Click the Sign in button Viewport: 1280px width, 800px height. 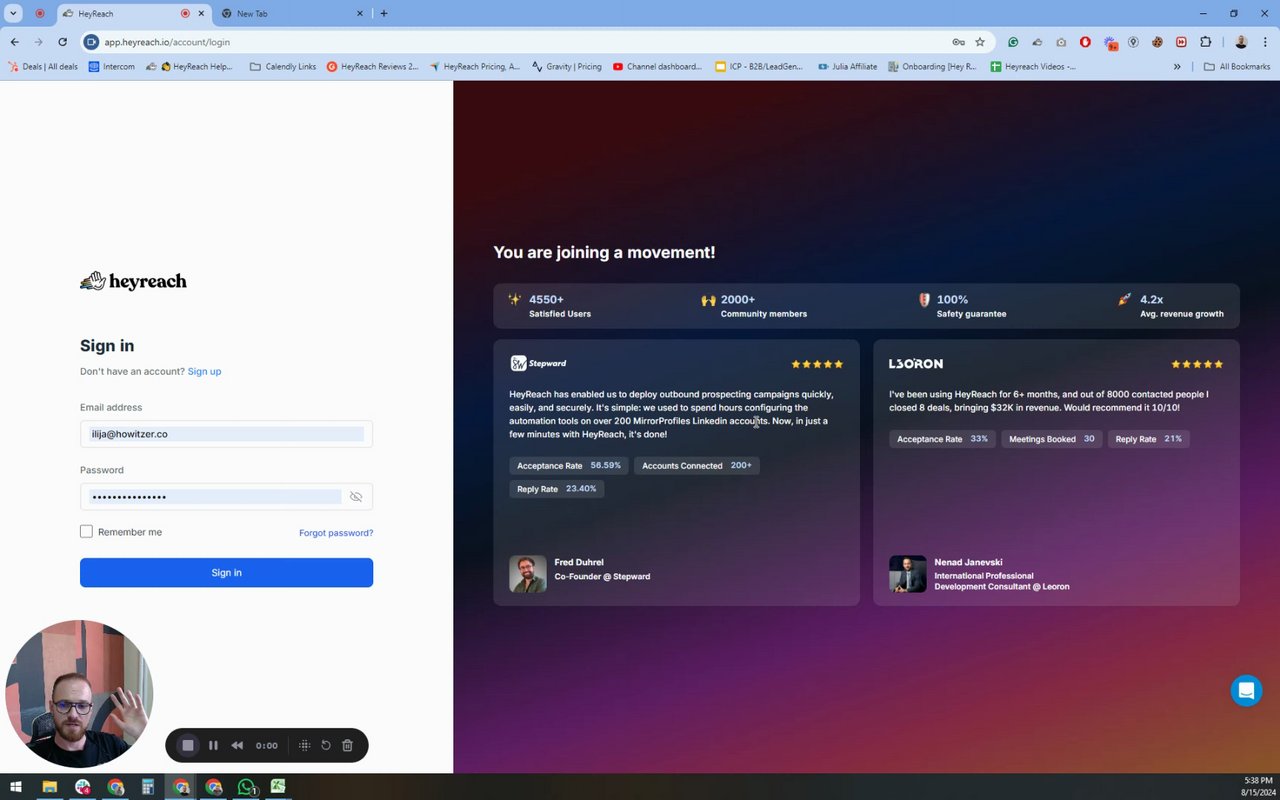226,572
